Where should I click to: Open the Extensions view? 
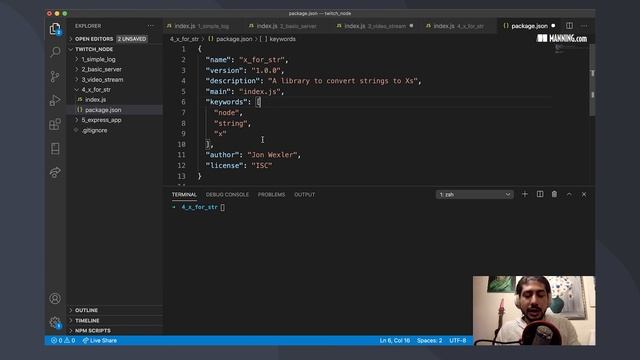[55, 124]
